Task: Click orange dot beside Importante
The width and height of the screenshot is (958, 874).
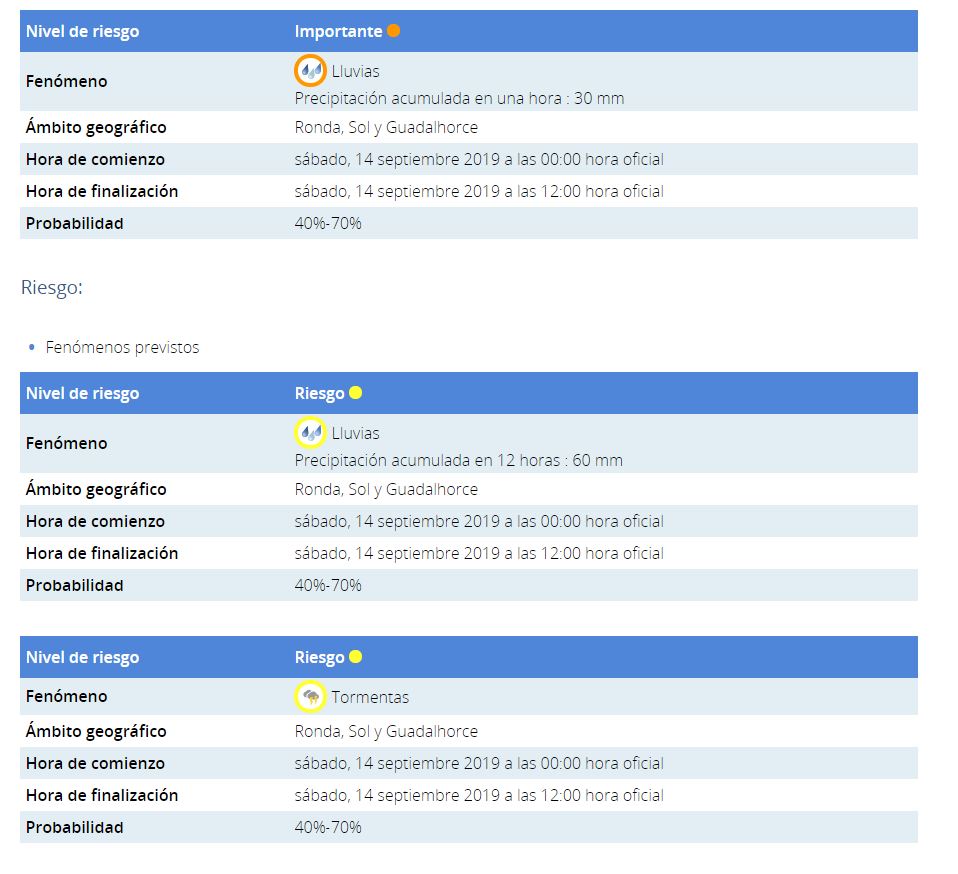Action: (x=393, y=31)
